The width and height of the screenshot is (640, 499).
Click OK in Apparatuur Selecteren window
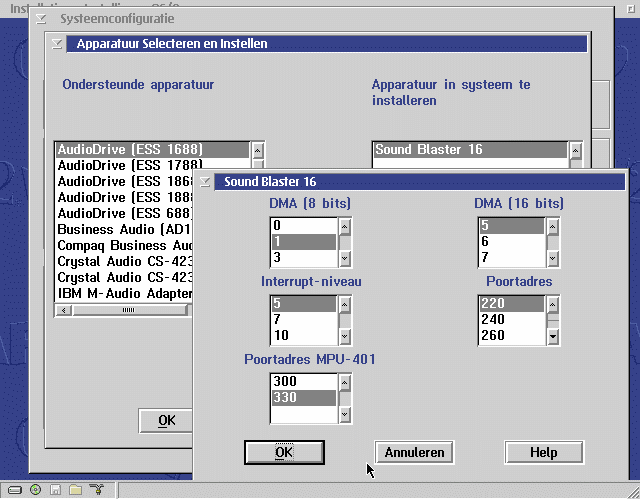(167, 420)
